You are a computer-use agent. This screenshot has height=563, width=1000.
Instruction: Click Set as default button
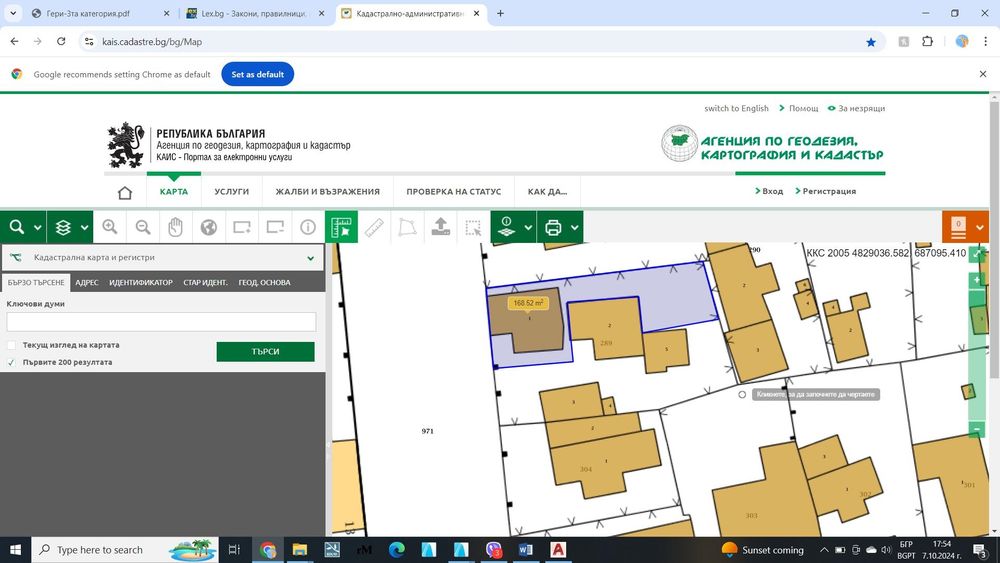pyautogui.click(x=258, y=74)
